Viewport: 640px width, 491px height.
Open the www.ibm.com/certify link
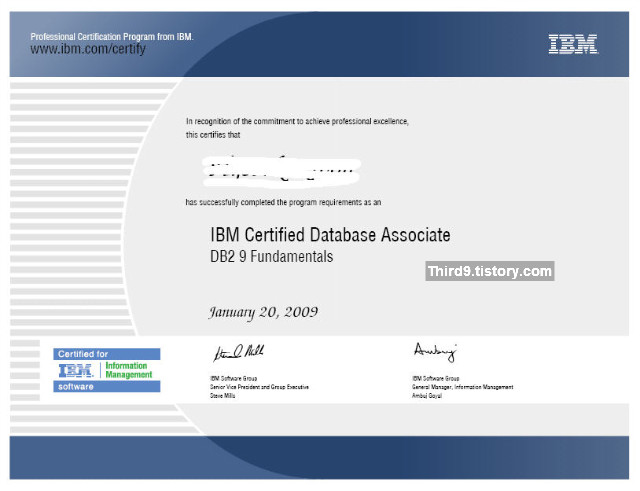click(88, 49)
